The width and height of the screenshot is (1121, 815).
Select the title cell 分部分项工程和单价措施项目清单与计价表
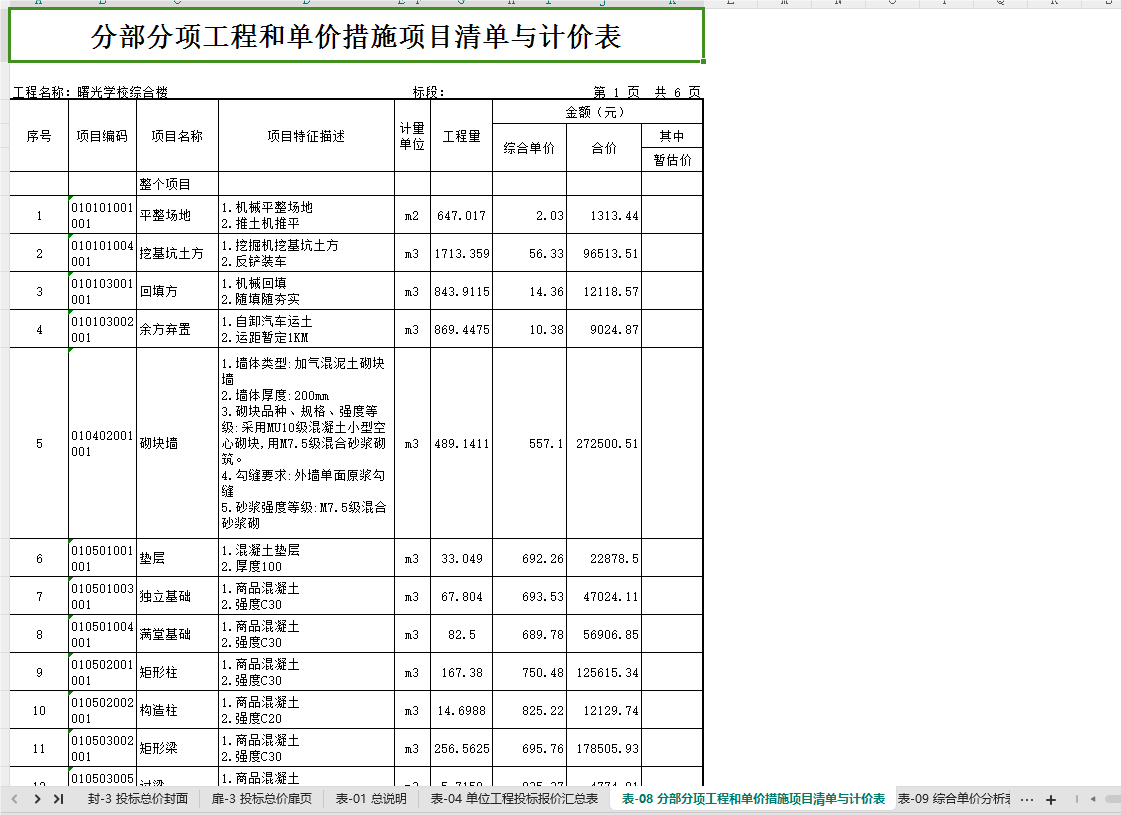click(356, 36)
